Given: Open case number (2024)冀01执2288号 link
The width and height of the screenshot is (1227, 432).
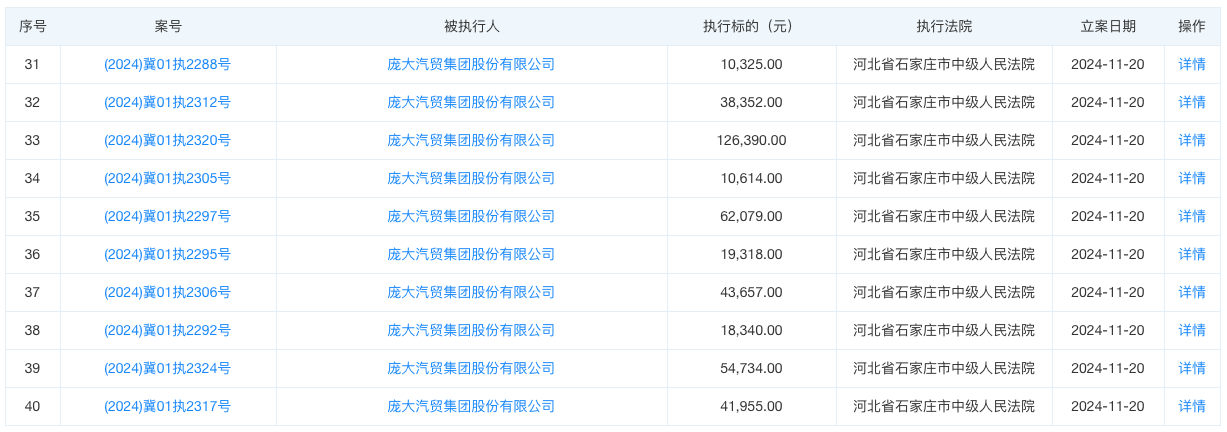Looking at the screenshot, I should (168, 64).
